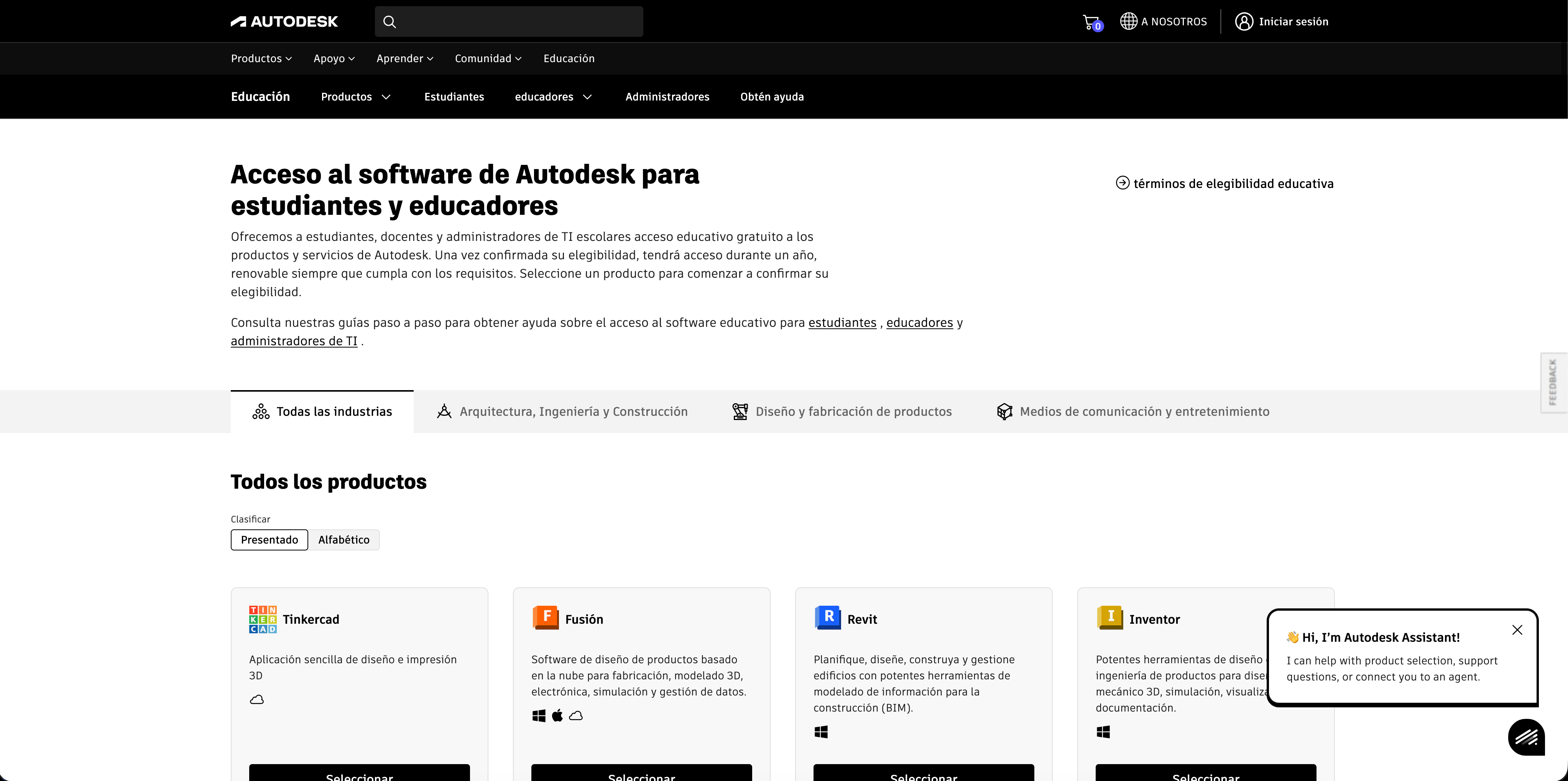Viewport: 1568px width, 781px height.
Task: Click the Arquitectura compass icon
Action: [x=444, y=412]
